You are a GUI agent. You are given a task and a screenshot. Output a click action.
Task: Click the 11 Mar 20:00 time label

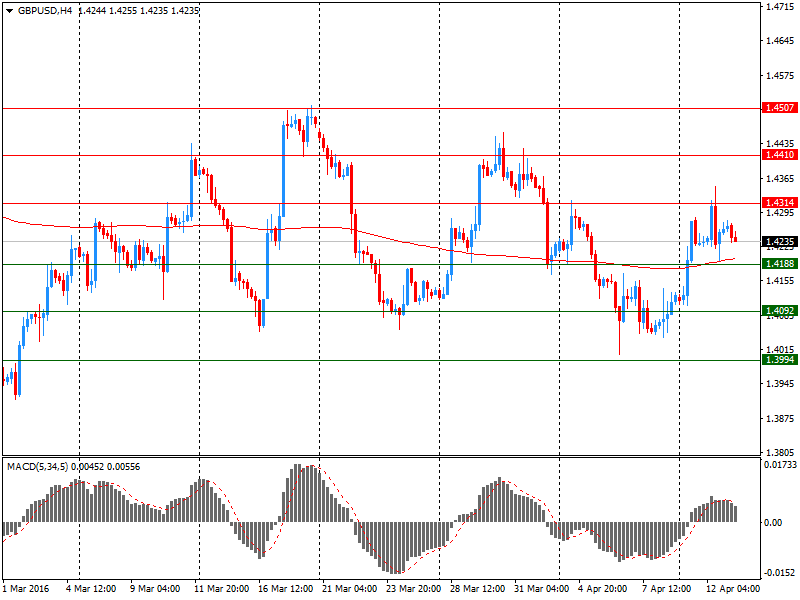coord(221,589)
